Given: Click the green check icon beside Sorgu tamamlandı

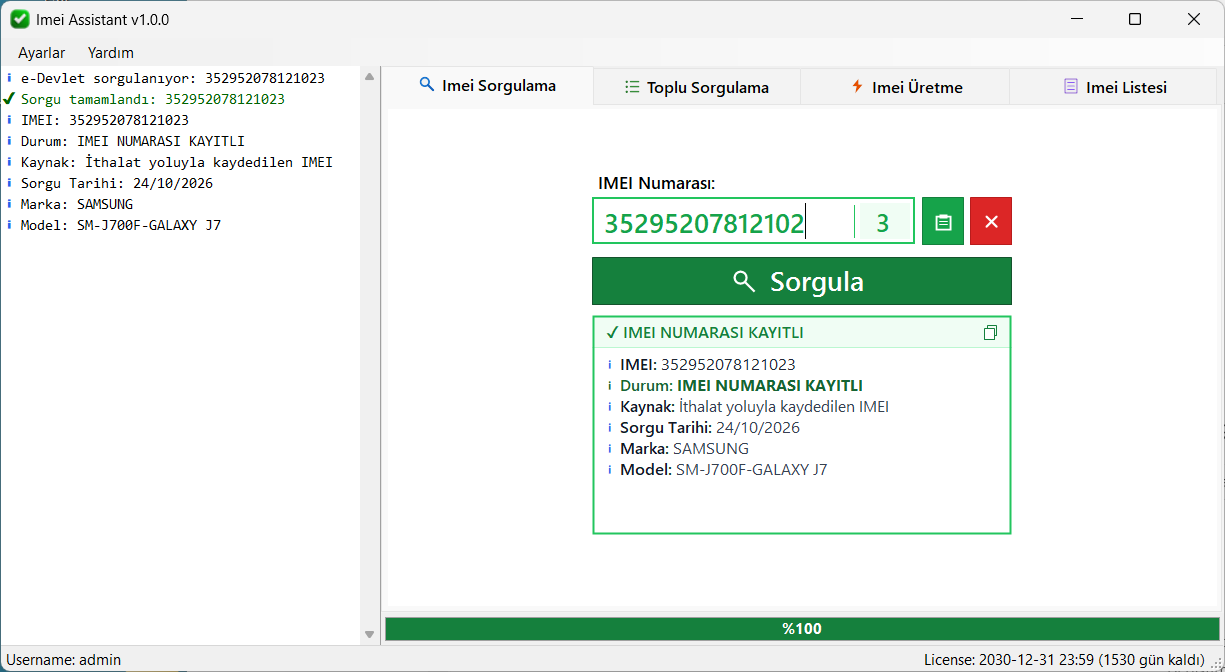Looking at the screenshot, I should [9, 99].
